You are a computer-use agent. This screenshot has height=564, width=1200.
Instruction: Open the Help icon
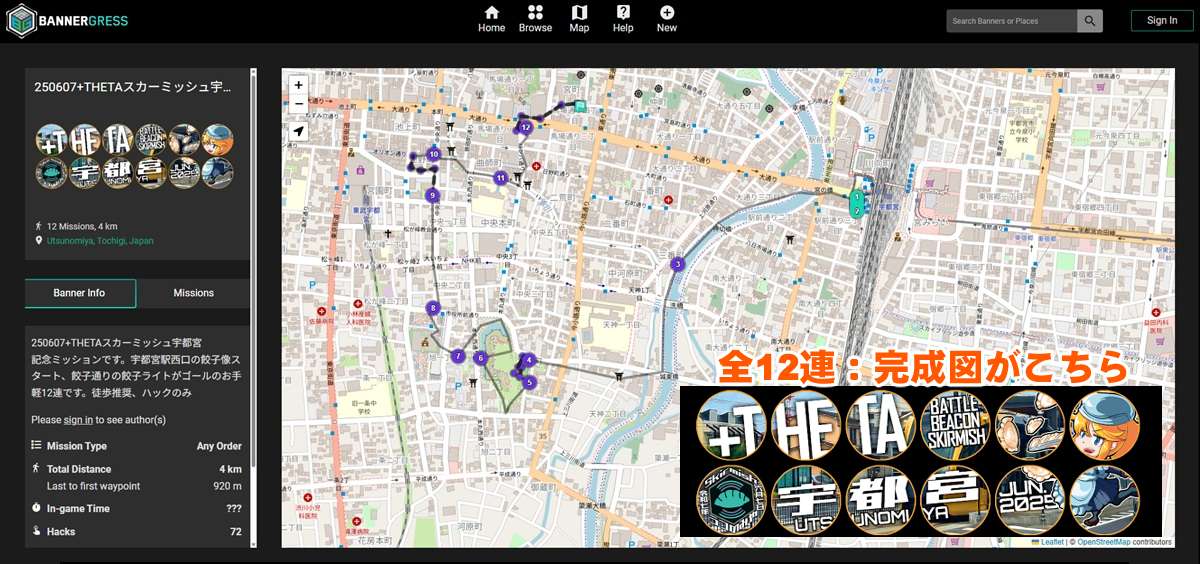(x=623, y=13)
